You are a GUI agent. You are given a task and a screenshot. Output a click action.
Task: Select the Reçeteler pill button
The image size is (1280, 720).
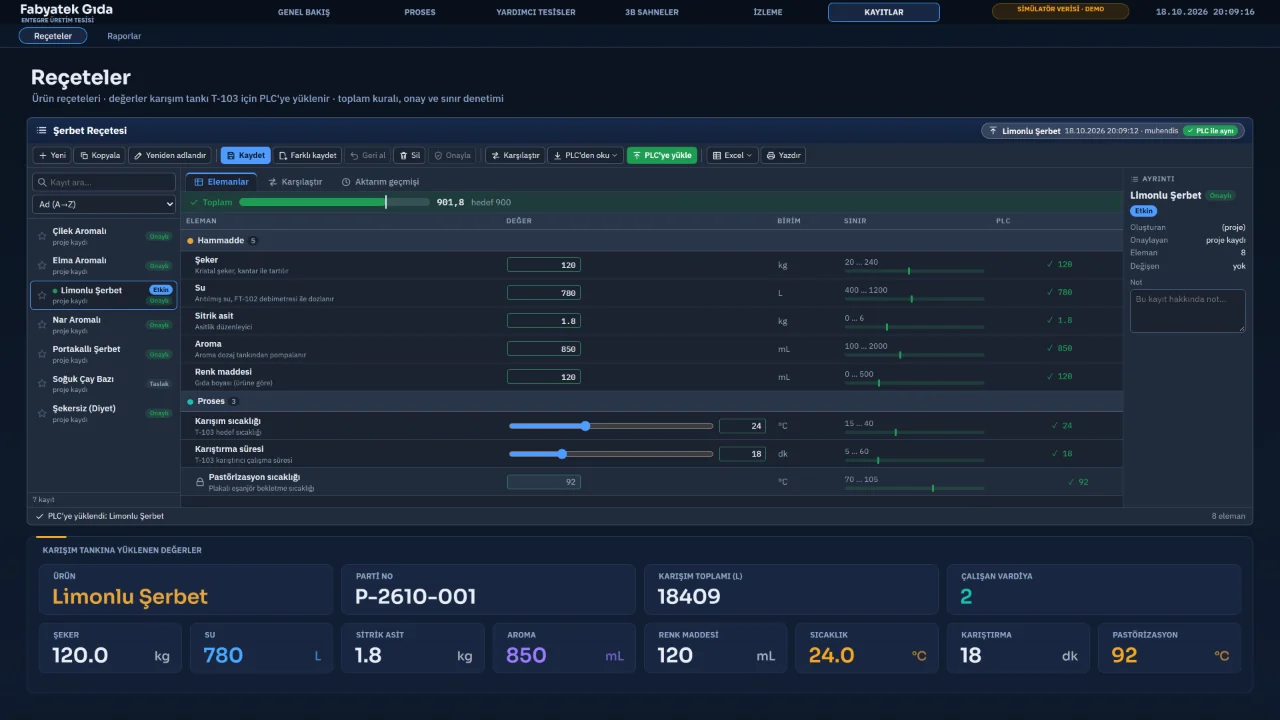tap(53, 36)
